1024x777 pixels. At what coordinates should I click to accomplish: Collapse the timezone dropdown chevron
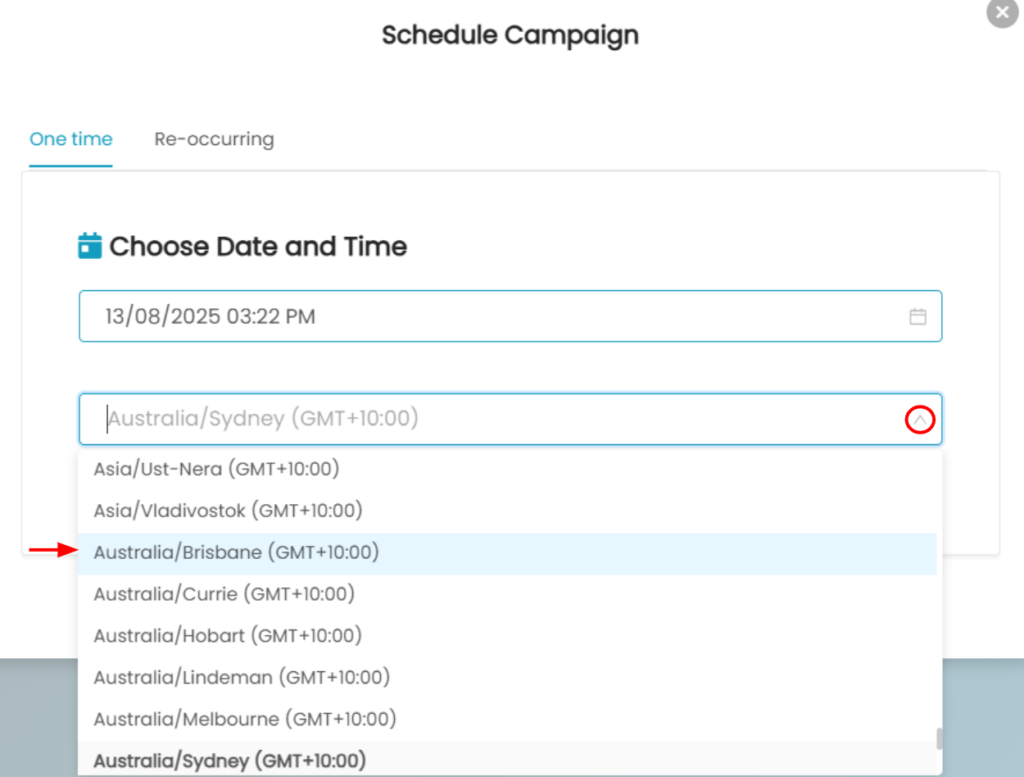[919, 420]
